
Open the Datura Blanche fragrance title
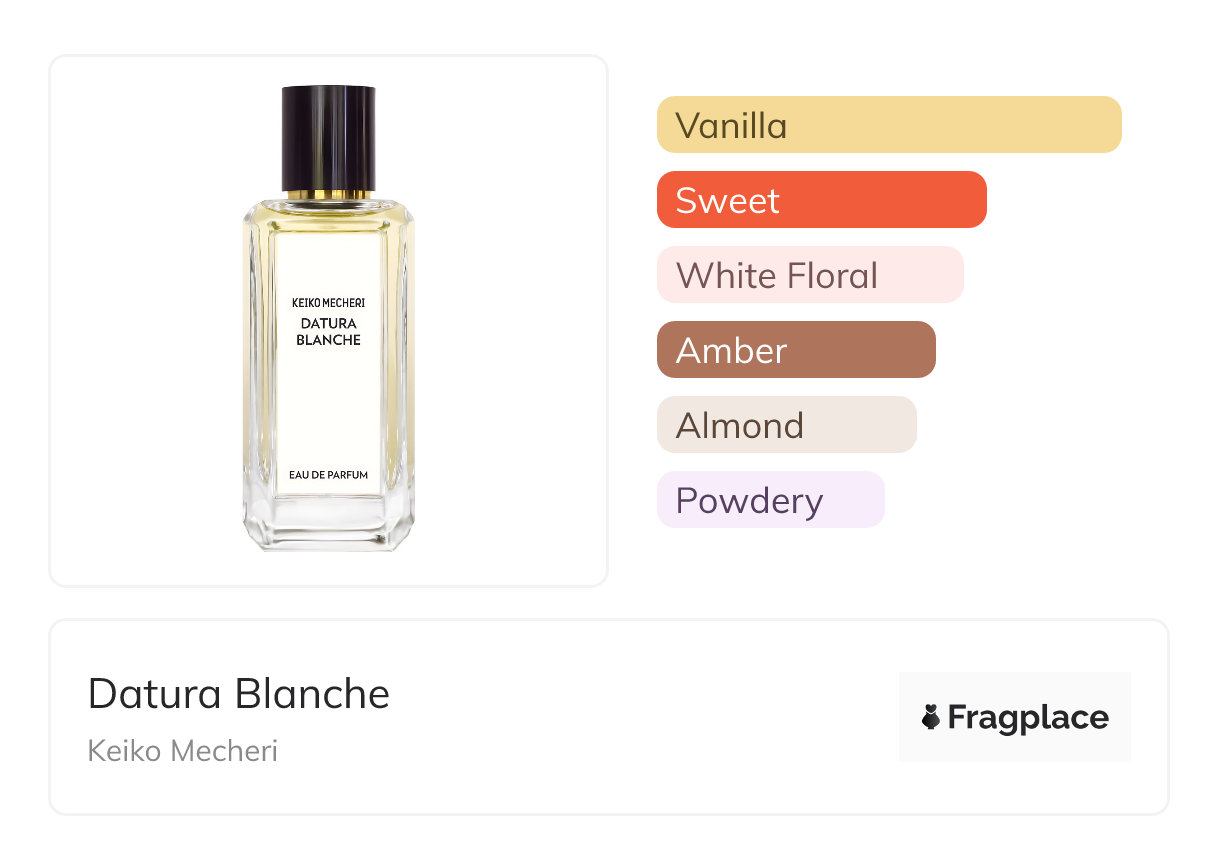pos(239,693)
